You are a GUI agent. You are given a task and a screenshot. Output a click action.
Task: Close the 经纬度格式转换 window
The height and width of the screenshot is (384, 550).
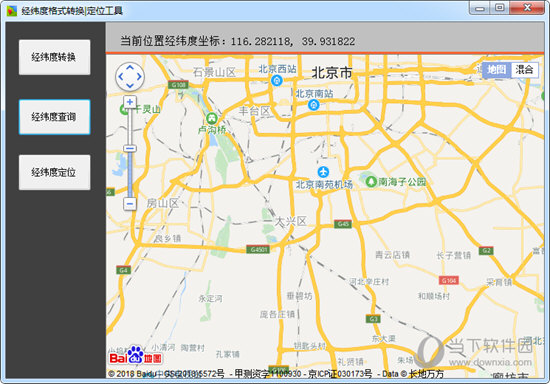tap(527, 8)
